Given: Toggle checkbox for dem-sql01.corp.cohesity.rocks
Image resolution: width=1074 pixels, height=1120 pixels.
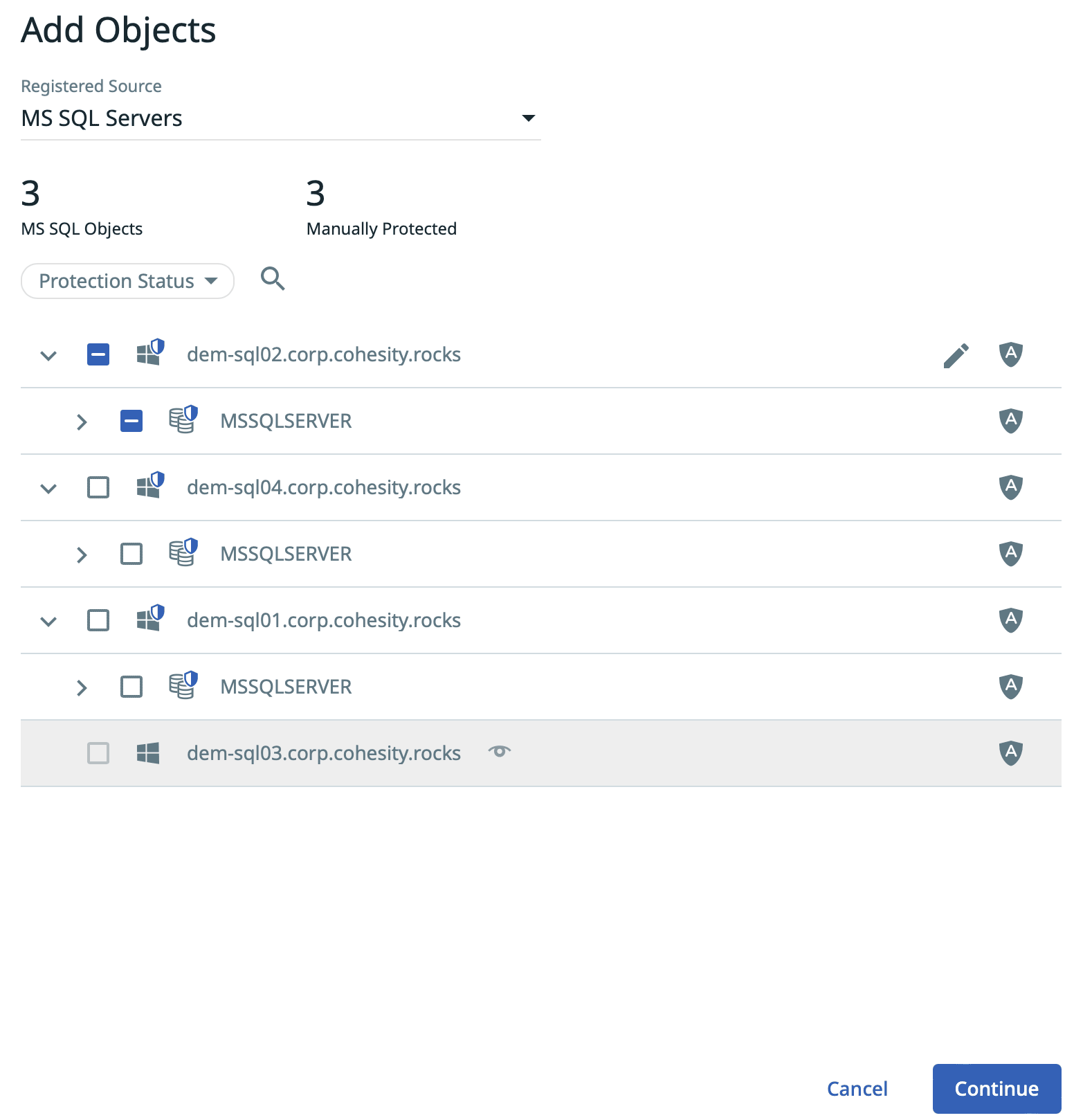Looking at the screenshot, I should [98, 620].
